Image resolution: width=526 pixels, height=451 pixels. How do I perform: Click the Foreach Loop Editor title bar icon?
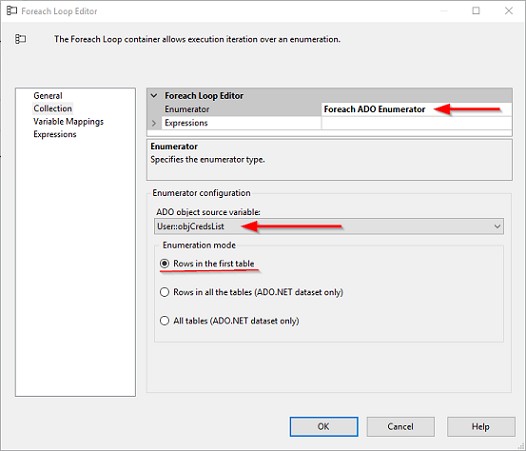tap(12, 11)
